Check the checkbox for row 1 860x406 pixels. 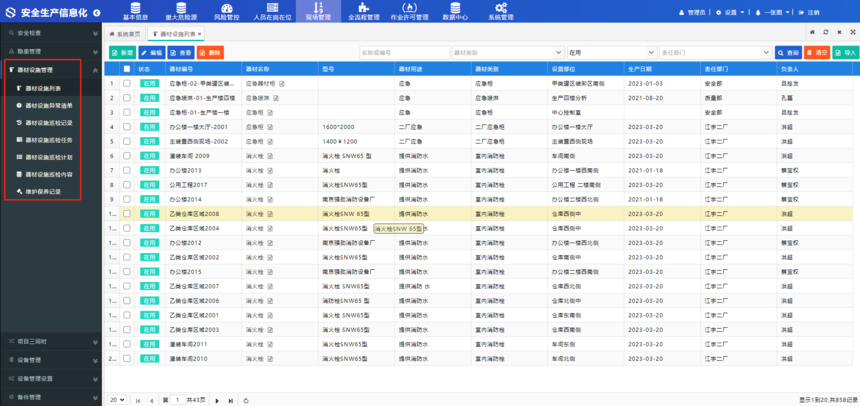127,84
